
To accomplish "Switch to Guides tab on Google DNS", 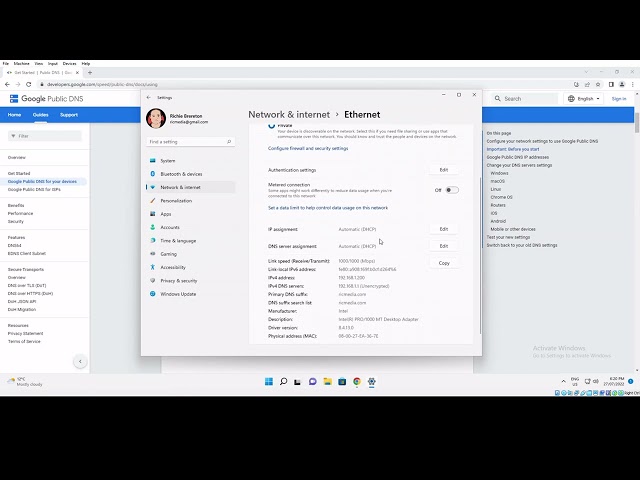I will 40,115.
